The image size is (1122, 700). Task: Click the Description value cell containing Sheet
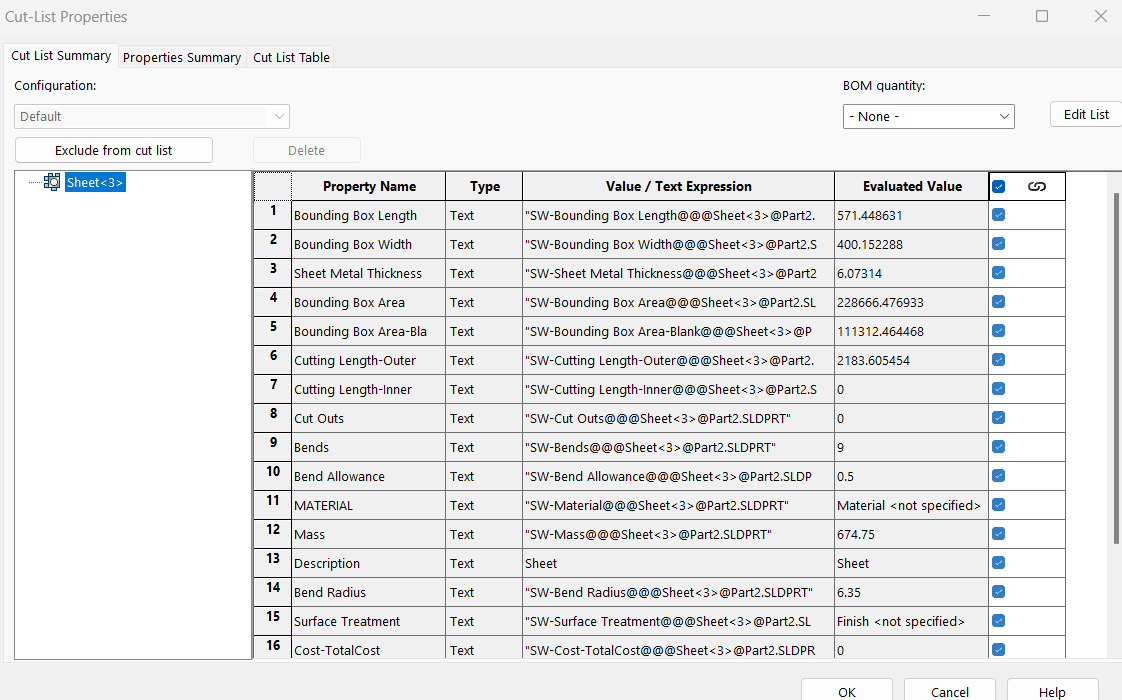(x=678, y=563)
